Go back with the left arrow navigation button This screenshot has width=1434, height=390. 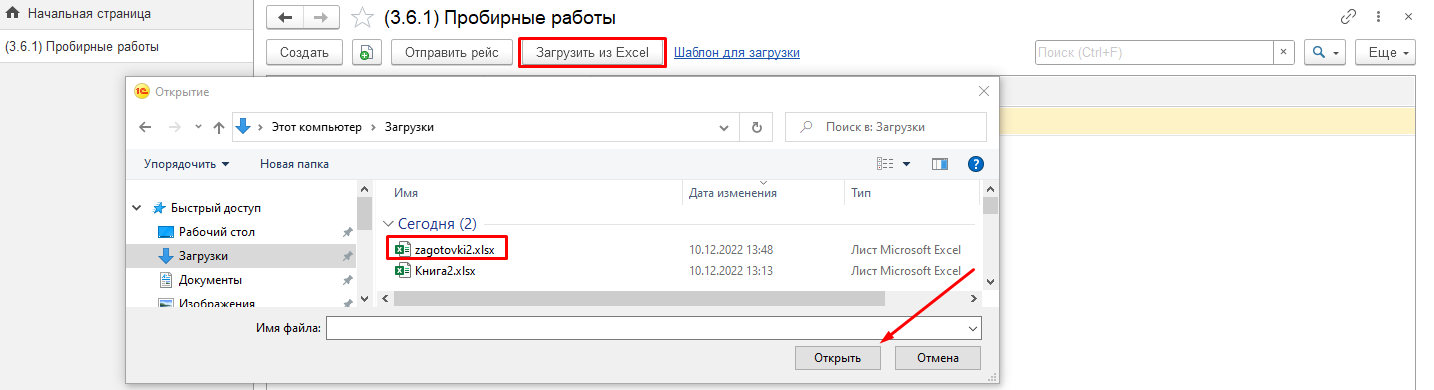pos(286,18)
